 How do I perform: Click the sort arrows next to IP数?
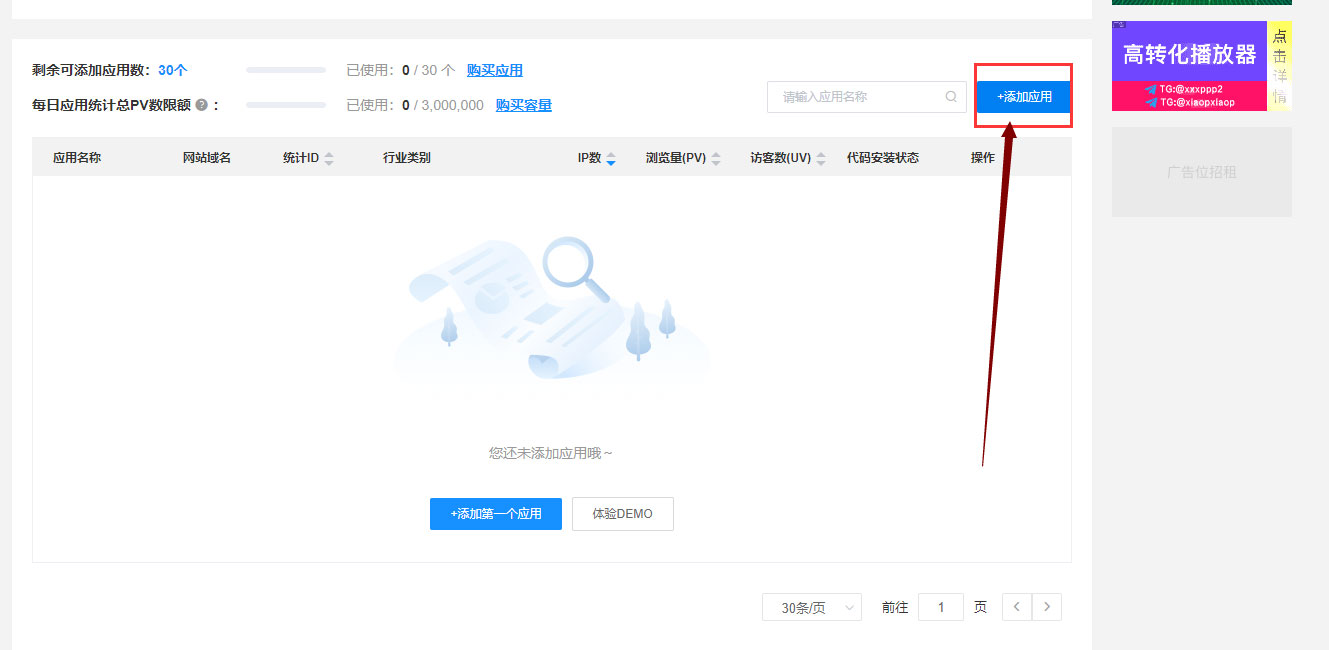(x=611, y=158)
